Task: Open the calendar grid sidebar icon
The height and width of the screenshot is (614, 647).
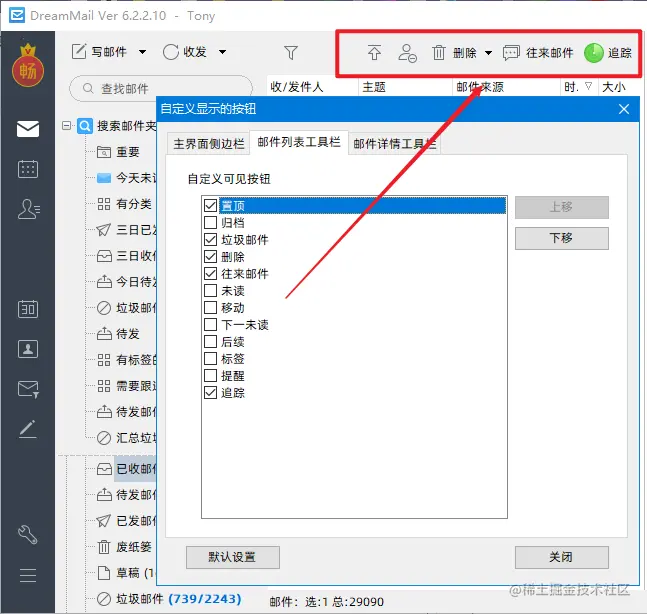Action: pyautogui.click(x=28, y=169)
